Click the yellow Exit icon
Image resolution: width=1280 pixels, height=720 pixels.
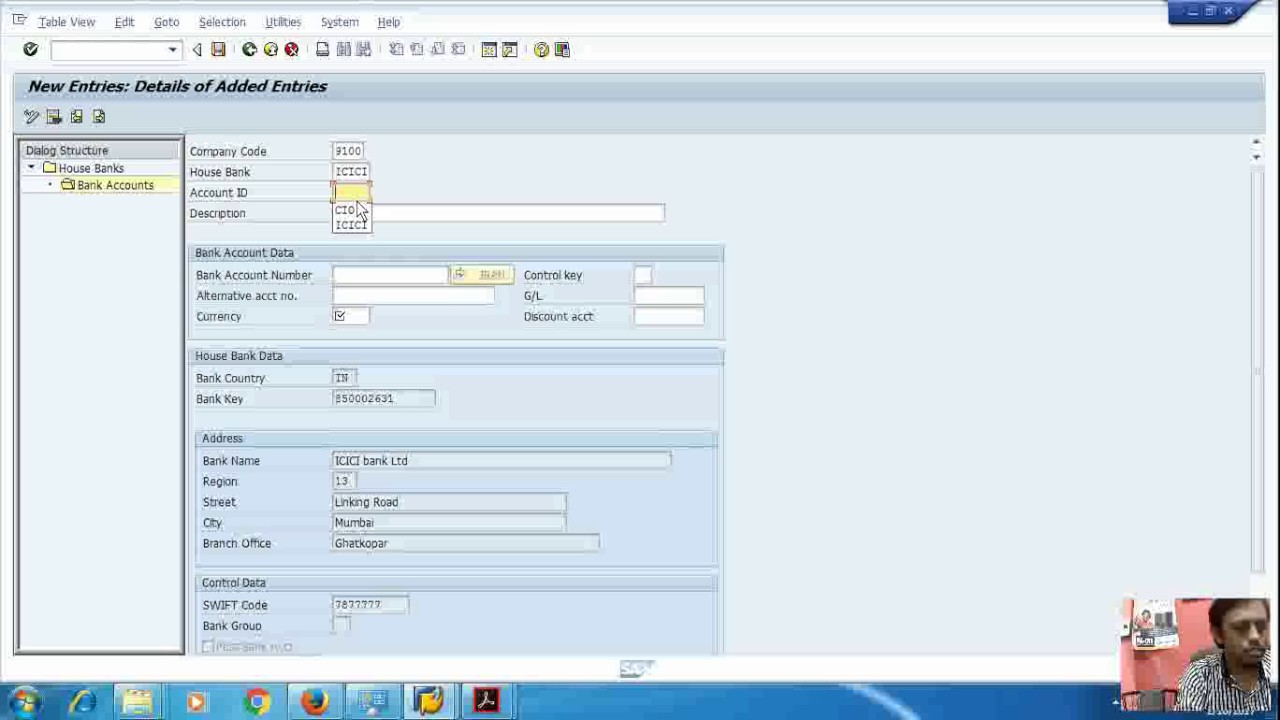(270, 49)
